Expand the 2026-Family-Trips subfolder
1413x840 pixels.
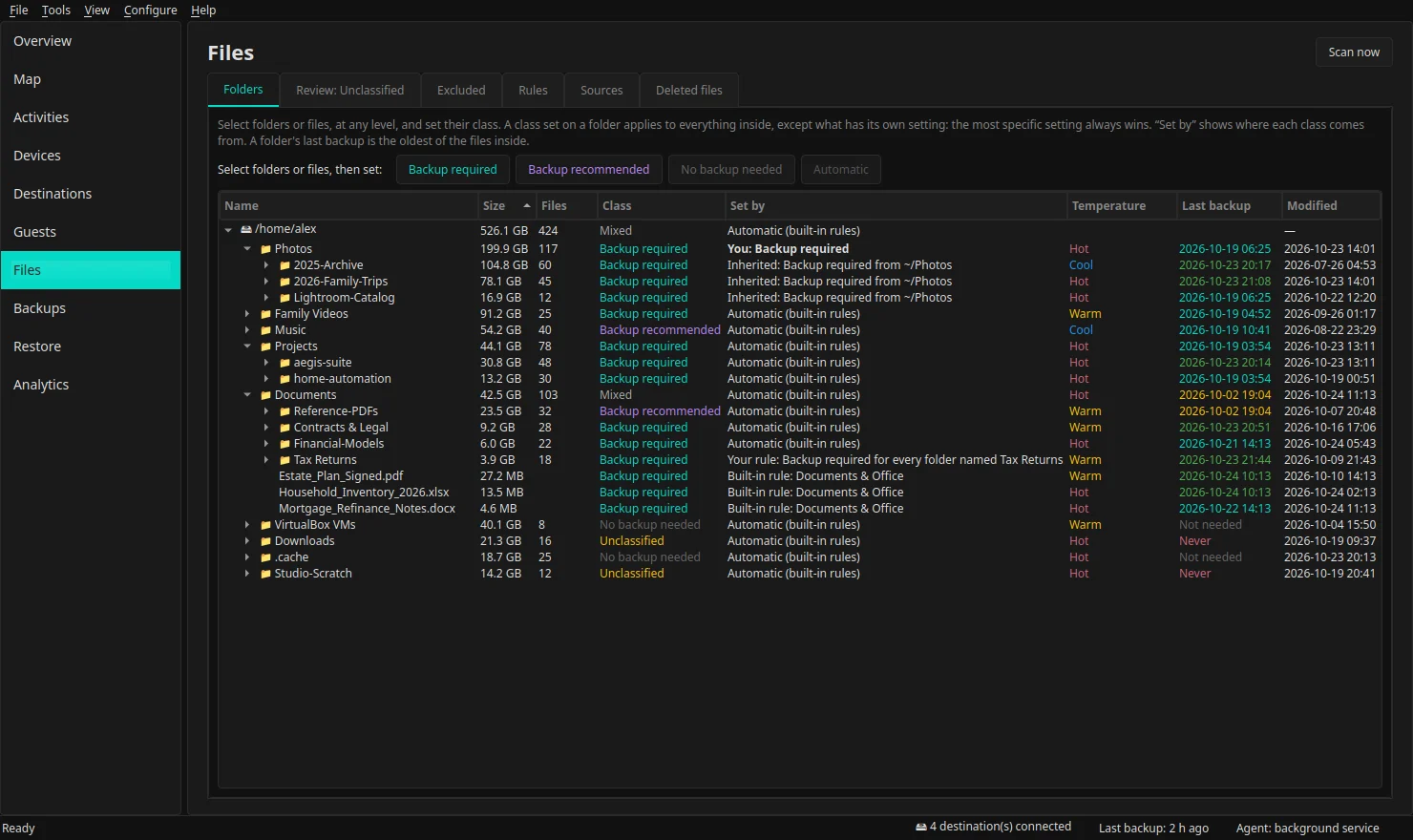[266, 282]
